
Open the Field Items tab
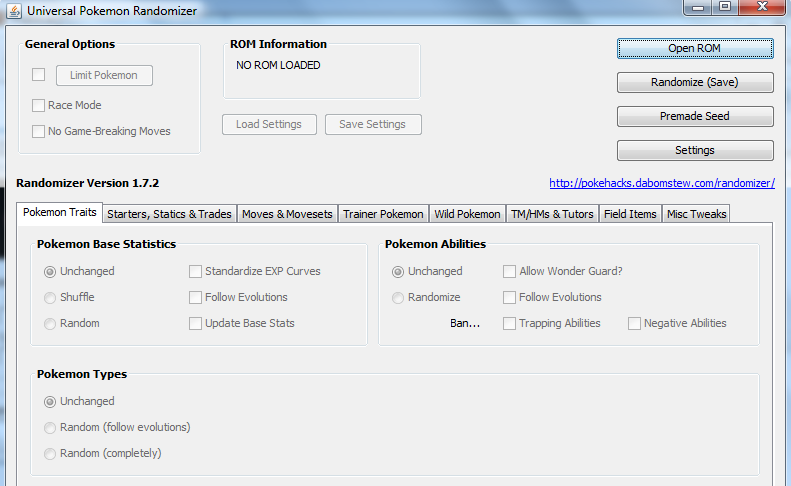click(630, 214)
